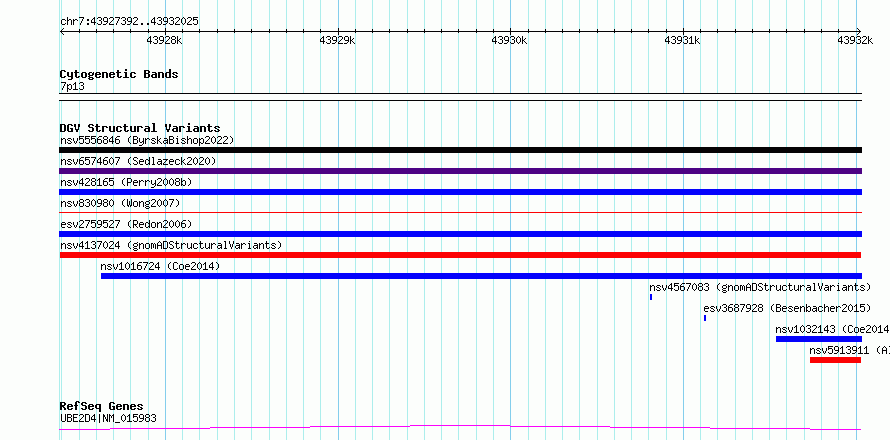Click the ruler's right arrowhead
This screenshot has width=890, height=440.
pos(859,31)
